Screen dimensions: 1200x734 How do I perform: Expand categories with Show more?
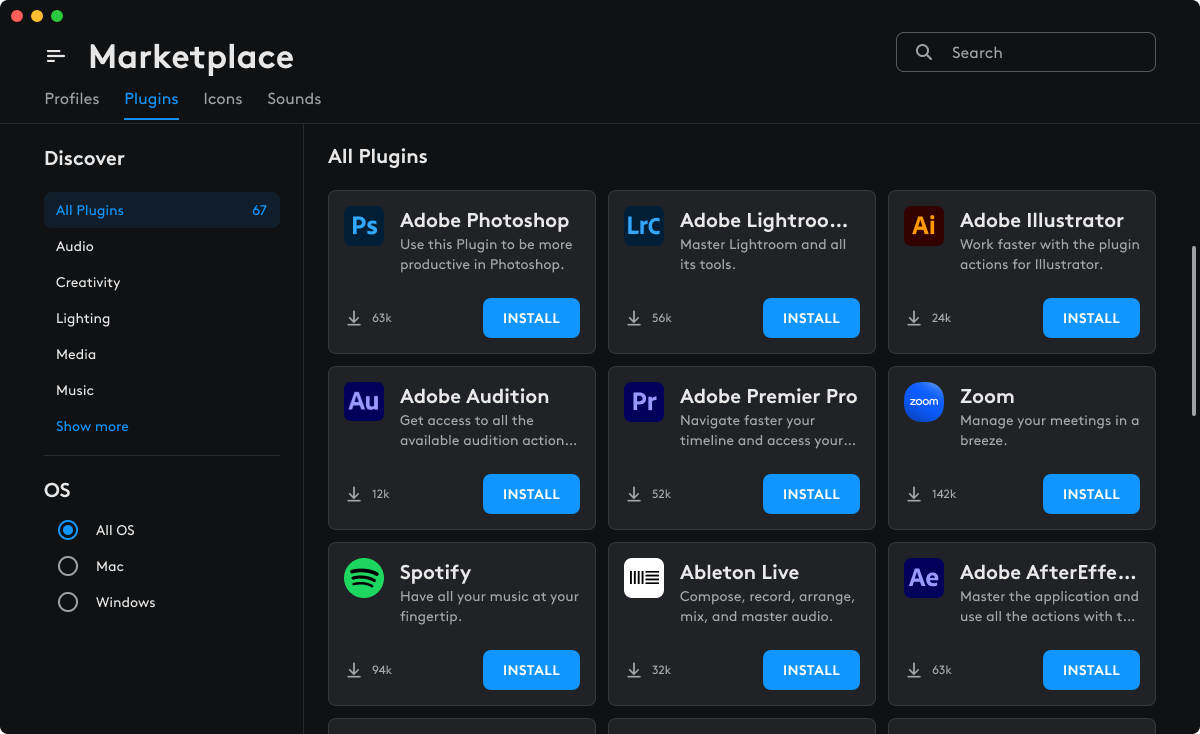click(x=92, y=426)
